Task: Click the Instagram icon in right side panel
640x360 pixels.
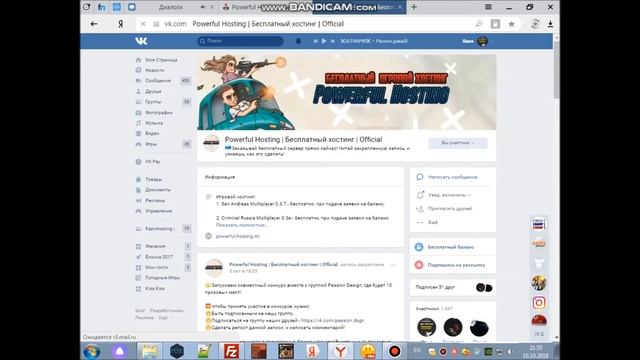Action: tap(539, 302)
